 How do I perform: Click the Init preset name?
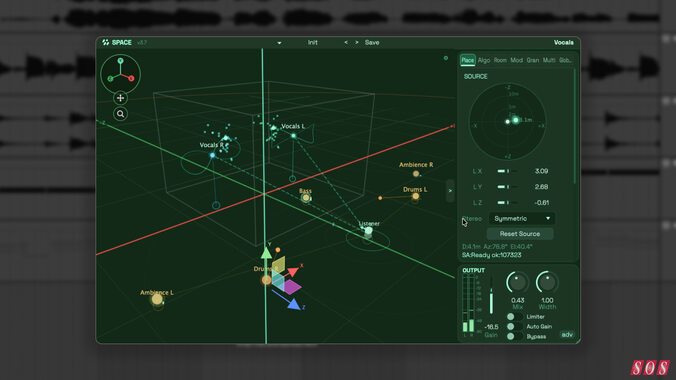313,42
